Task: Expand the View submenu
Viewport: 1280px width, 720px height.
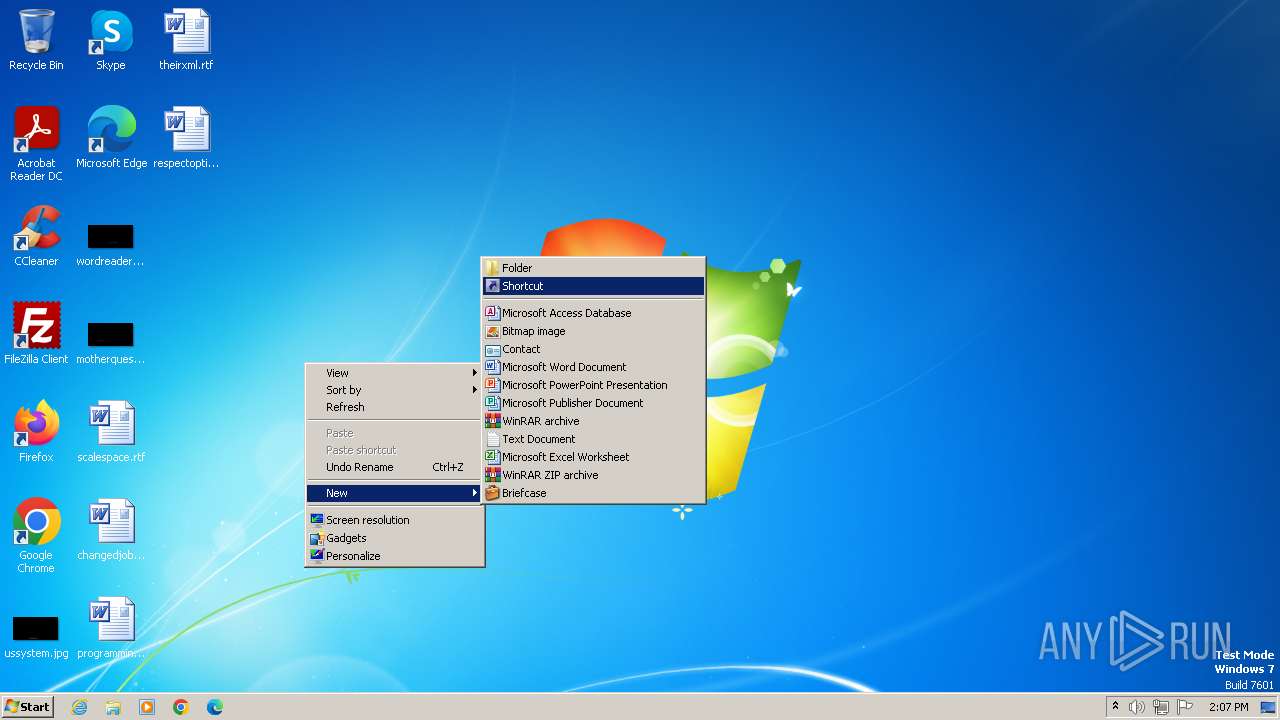Action: point(395,373)
